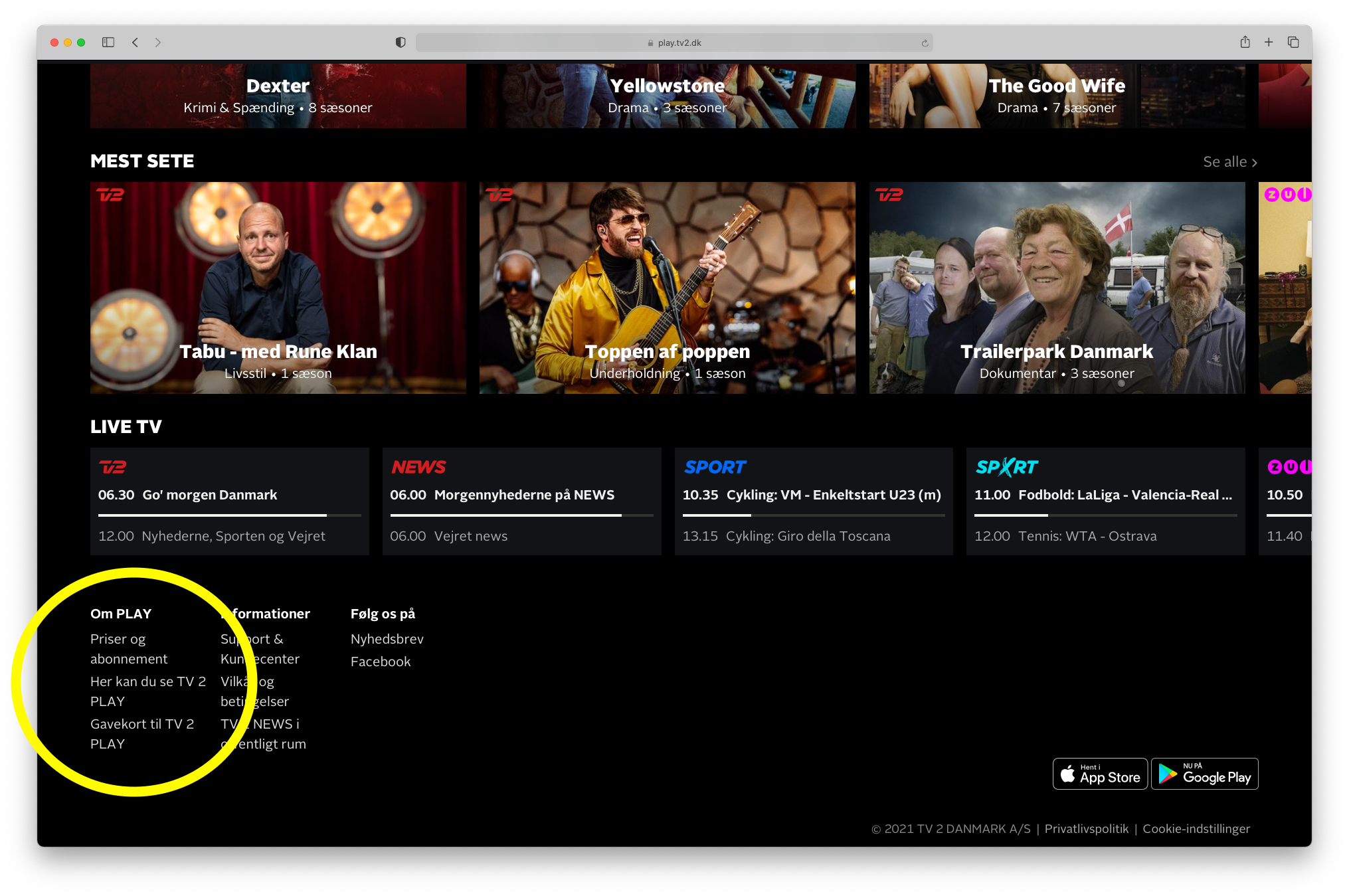Screen dimensions: 1349x896
Task: Click the Zulu logo in Live TV row
Action: coord(1289,467)
